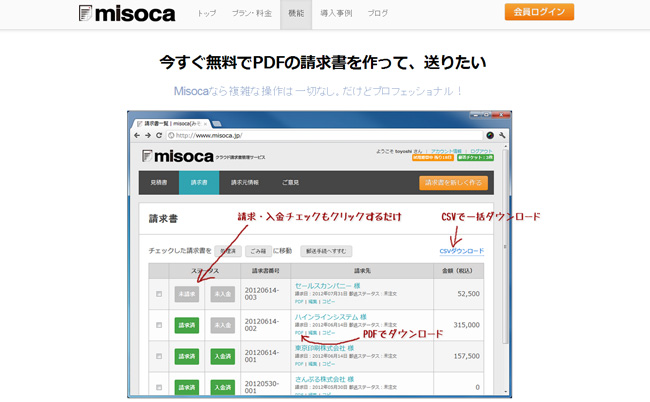Click コピー under 東京印刷株式会社 様
Viewport: 650px width, 402px height.
[x=328, y=364]
